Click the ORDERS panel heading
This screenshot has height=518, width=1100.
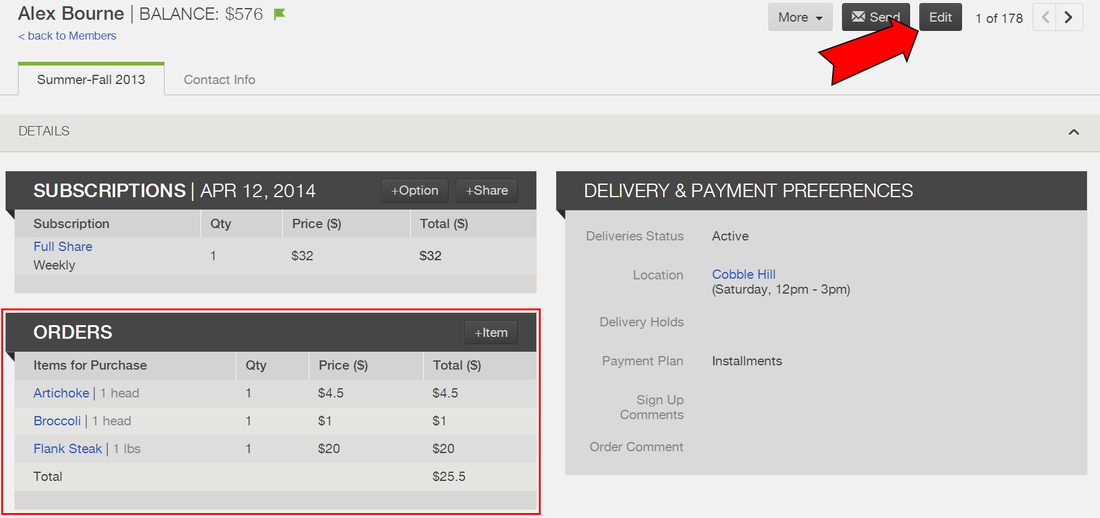coord(72,333)
